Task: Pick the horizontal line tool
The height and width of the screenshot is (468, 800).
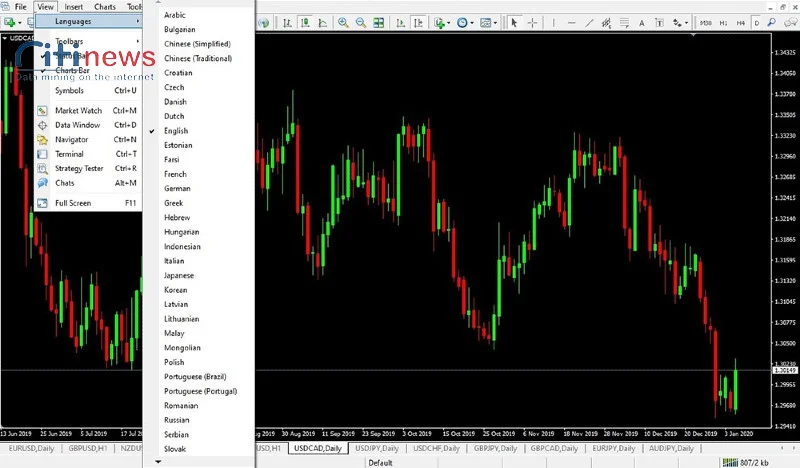Action: point(571,22)
